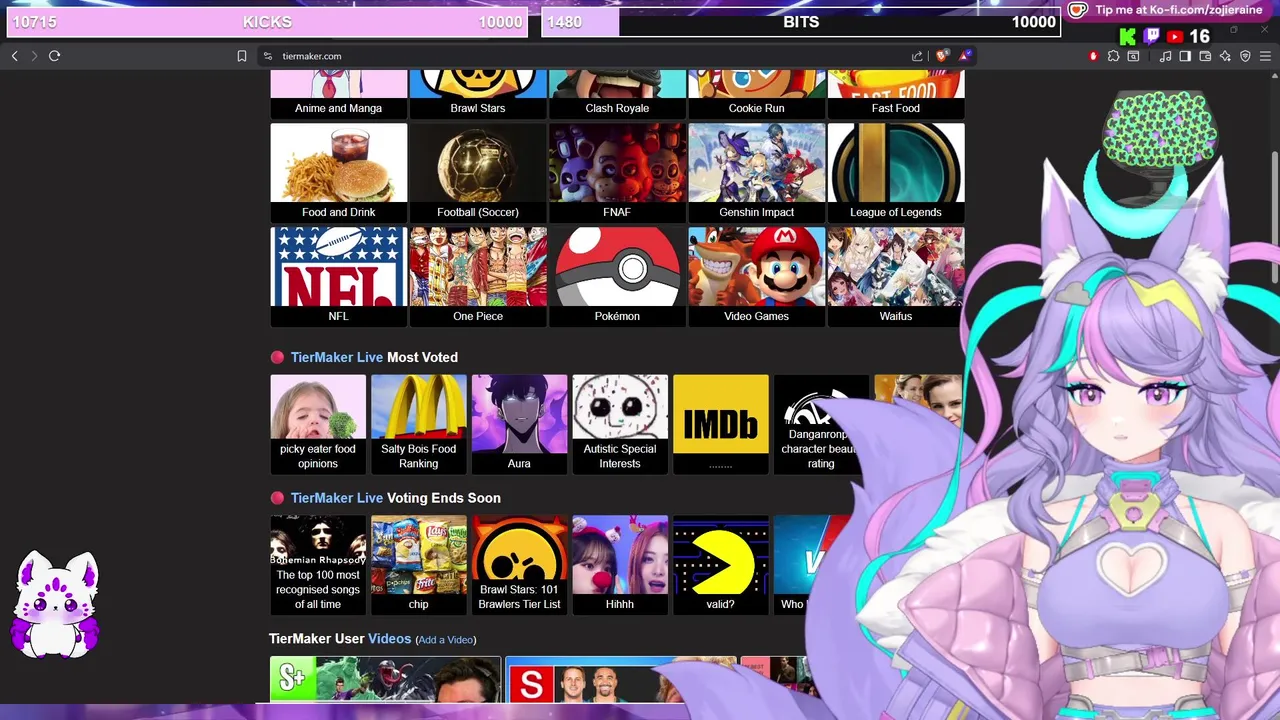Choose the Video Games category tile
This screenshot has height=720, width=1280.
756,277
